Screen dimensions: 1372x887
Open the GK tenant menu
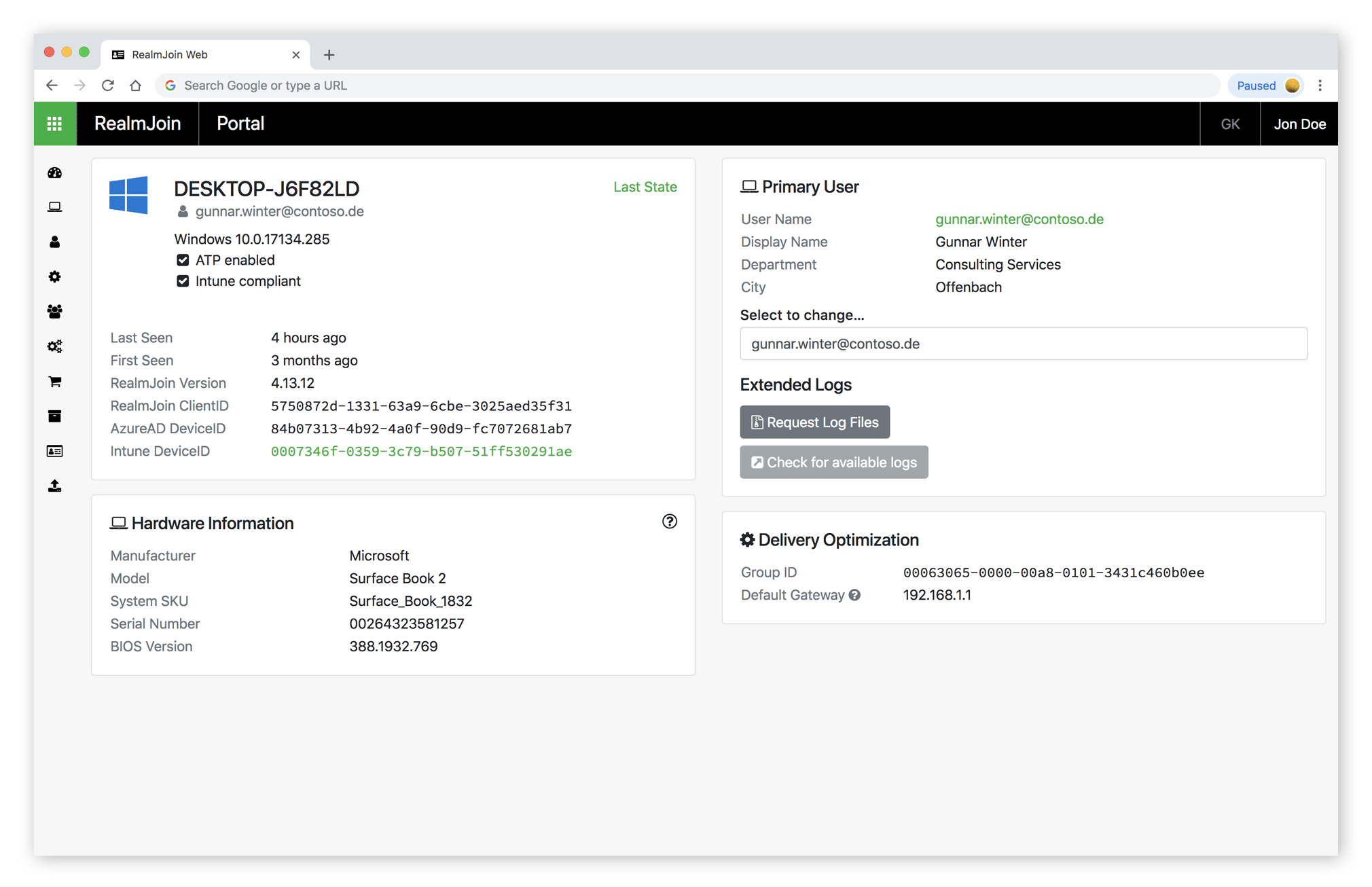1230,124
